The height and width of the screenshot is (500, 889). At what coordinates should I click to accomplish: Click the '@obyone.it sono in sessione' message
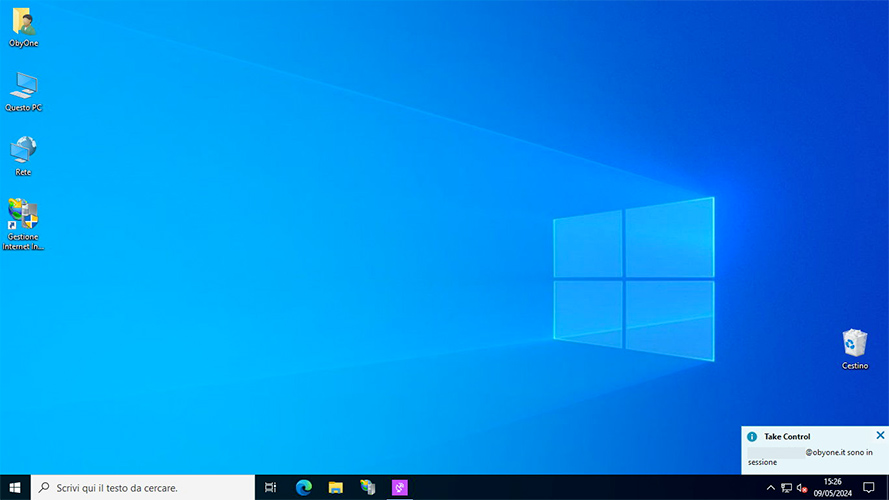point(810,457)
